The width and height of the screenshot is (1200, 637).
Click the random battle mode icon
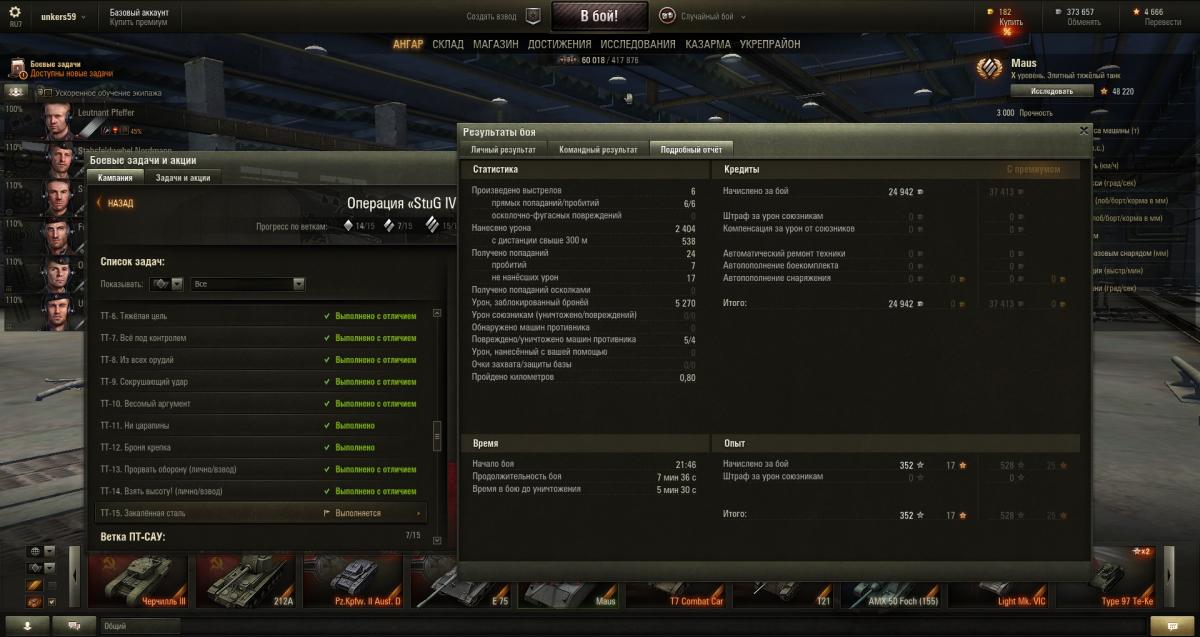click(x=667, y=16)
